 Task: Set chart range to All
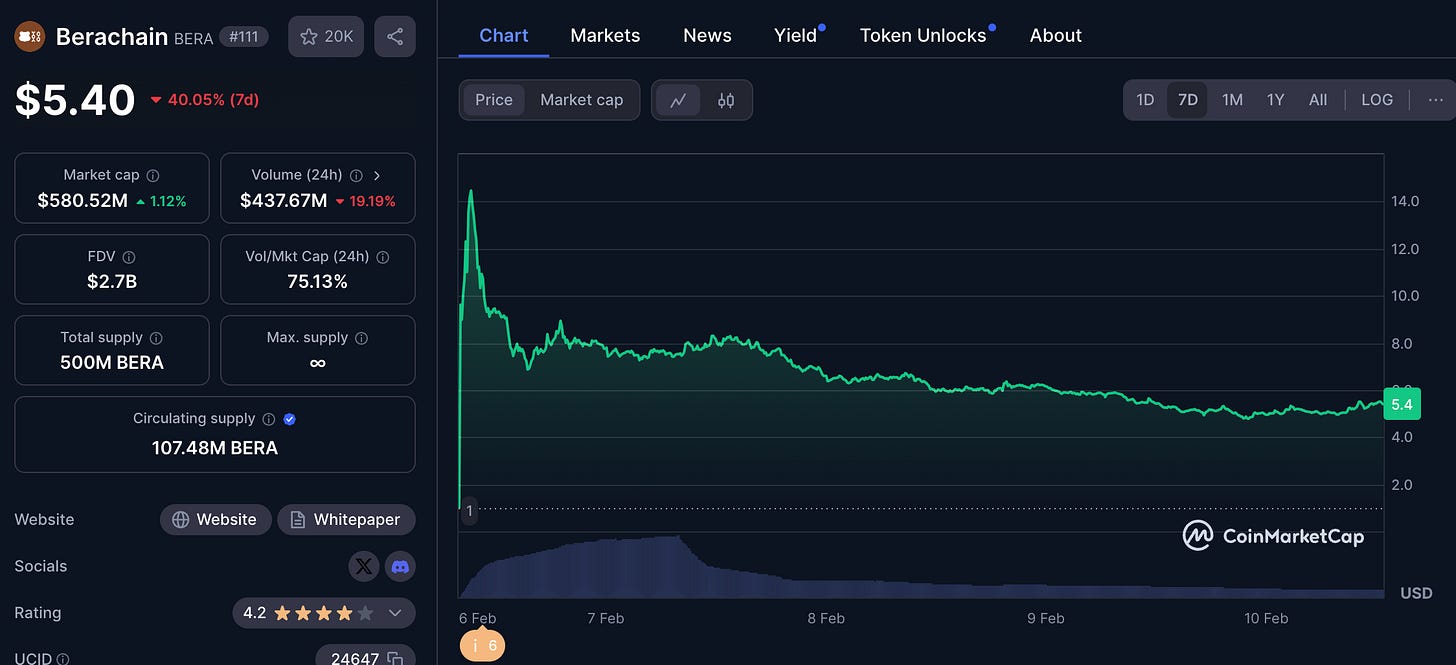1318,100
